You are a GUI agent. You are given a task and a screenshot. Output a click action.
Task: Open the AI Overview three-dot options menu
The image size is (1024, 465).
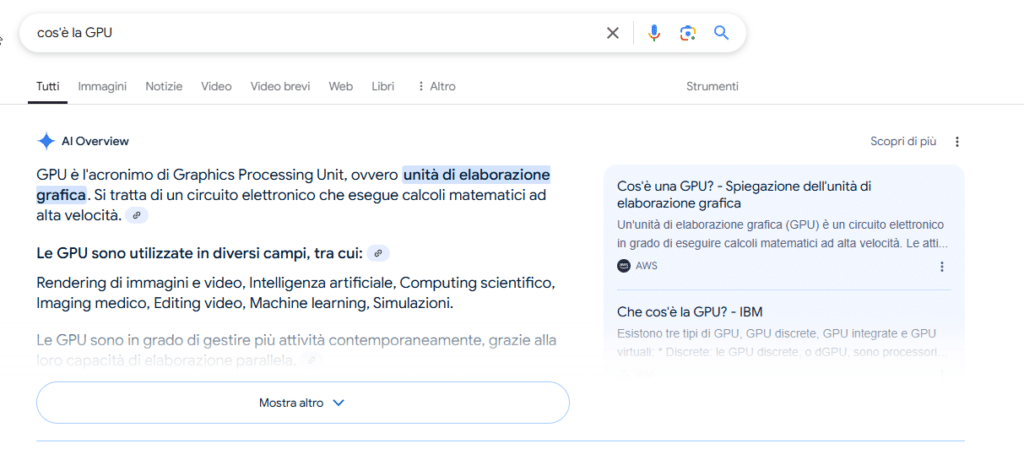coord(957,142)
